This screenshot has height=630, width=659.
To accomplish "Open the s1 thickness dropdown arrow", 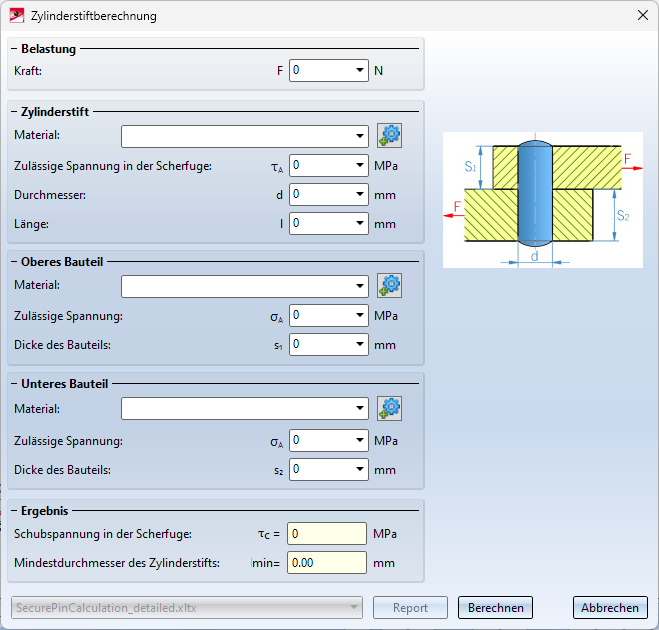I will coord(360,344).
